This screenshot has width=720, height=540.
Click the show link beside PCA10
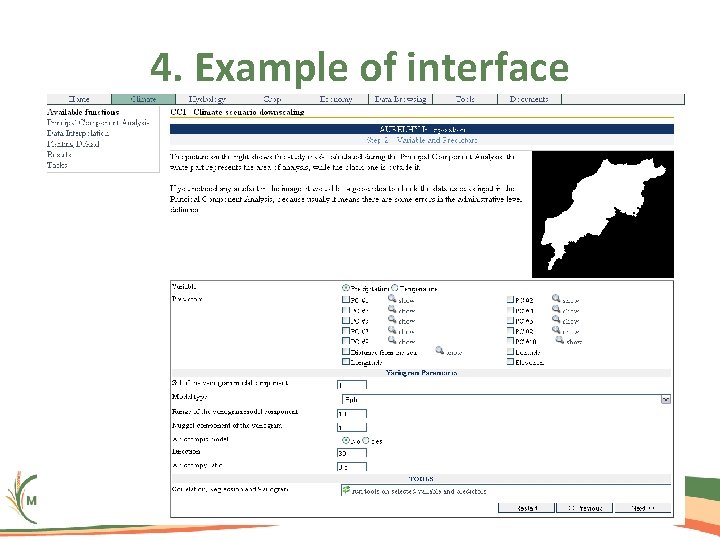click(x=574, y=342)
